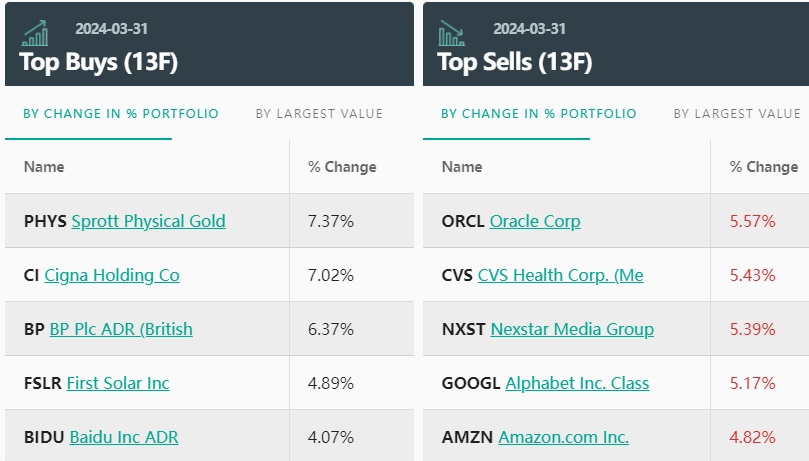Click the BP Plc ADR link
The width and height of the screenshot is (809, 461).
point(121,329)
